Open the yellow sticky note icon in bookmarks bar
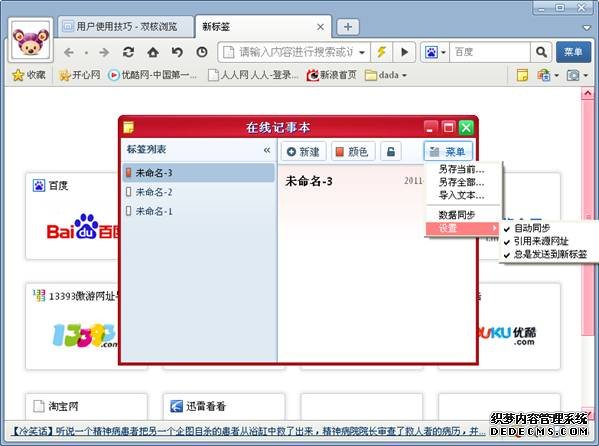Screen dimensions: 599x446 pyautogui.click(x=522, y=75)
